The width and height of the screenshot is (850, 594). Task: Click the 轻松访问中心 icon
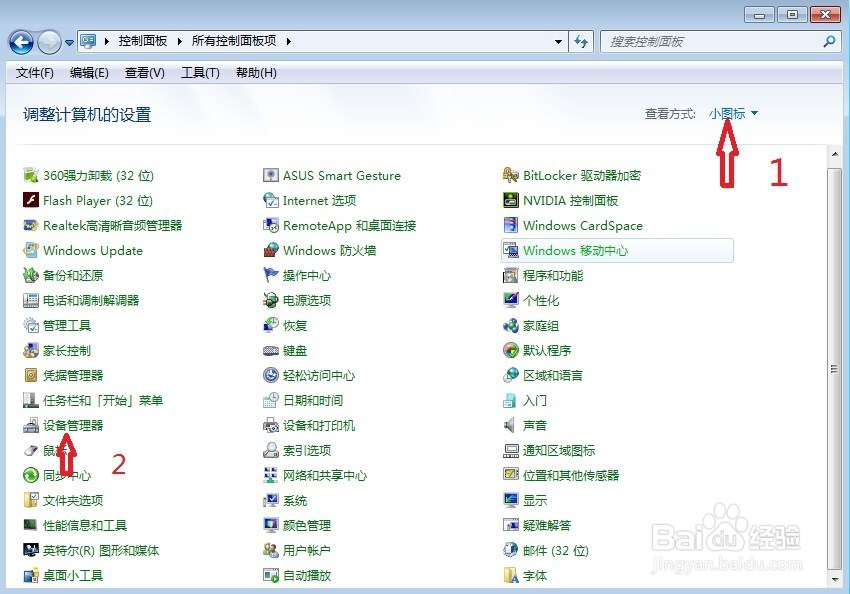271,375
